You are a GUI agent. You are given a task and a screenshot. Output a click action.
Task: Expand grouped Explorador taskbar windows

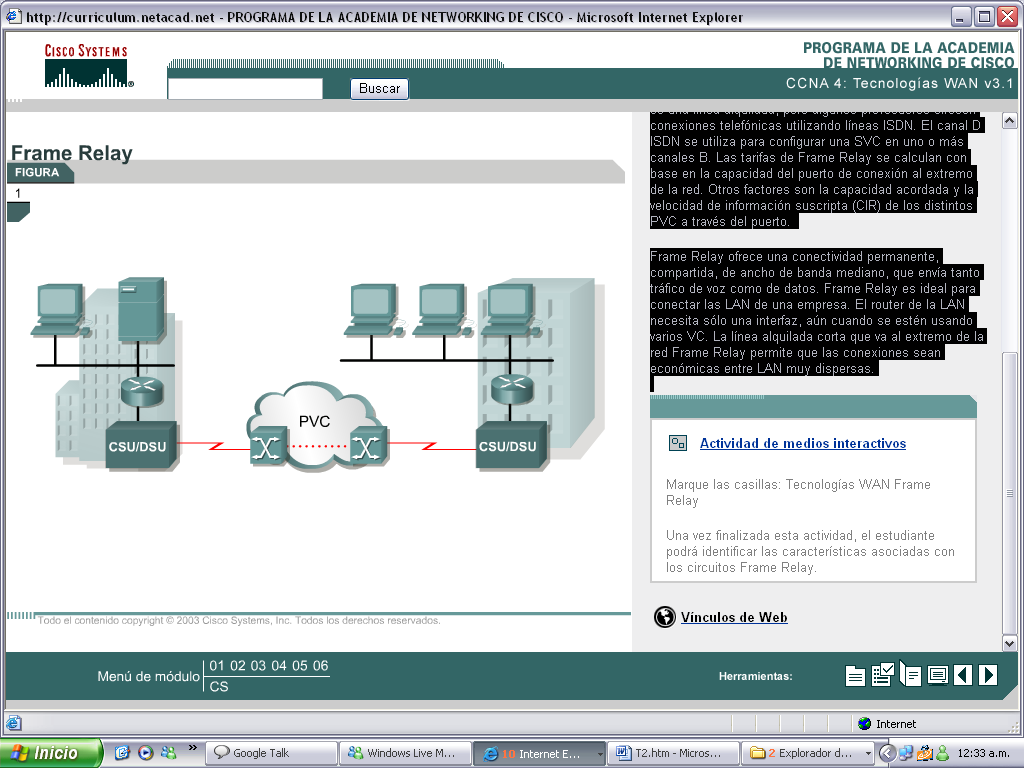pyautogui.click(x=868, y=754)
